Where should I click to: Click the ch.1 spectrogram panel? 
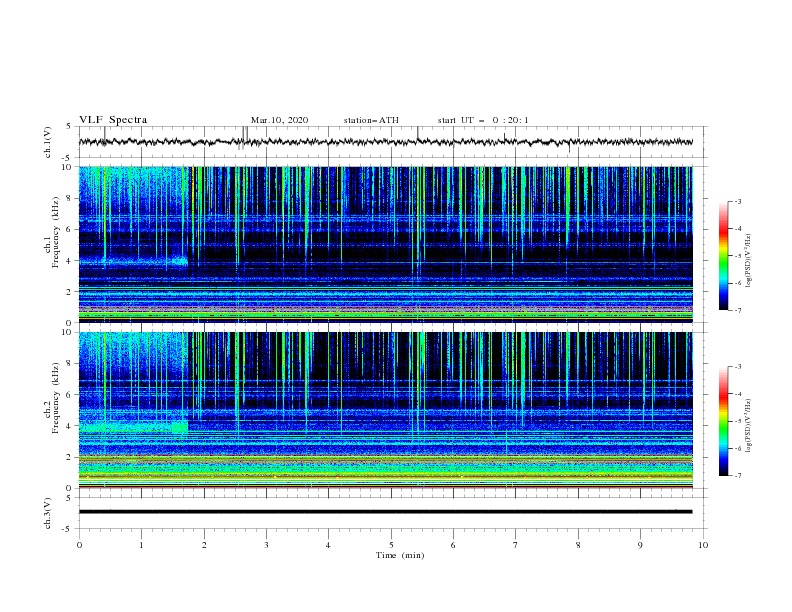(386, 244)
